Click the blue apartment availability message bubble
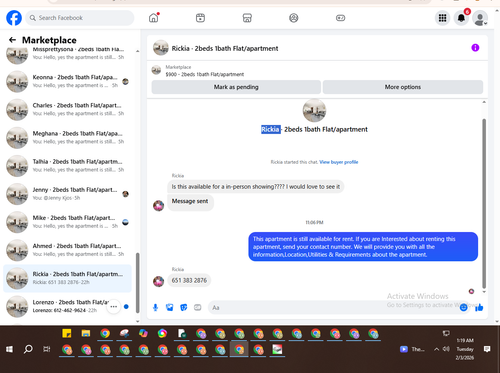 [363, 247]
